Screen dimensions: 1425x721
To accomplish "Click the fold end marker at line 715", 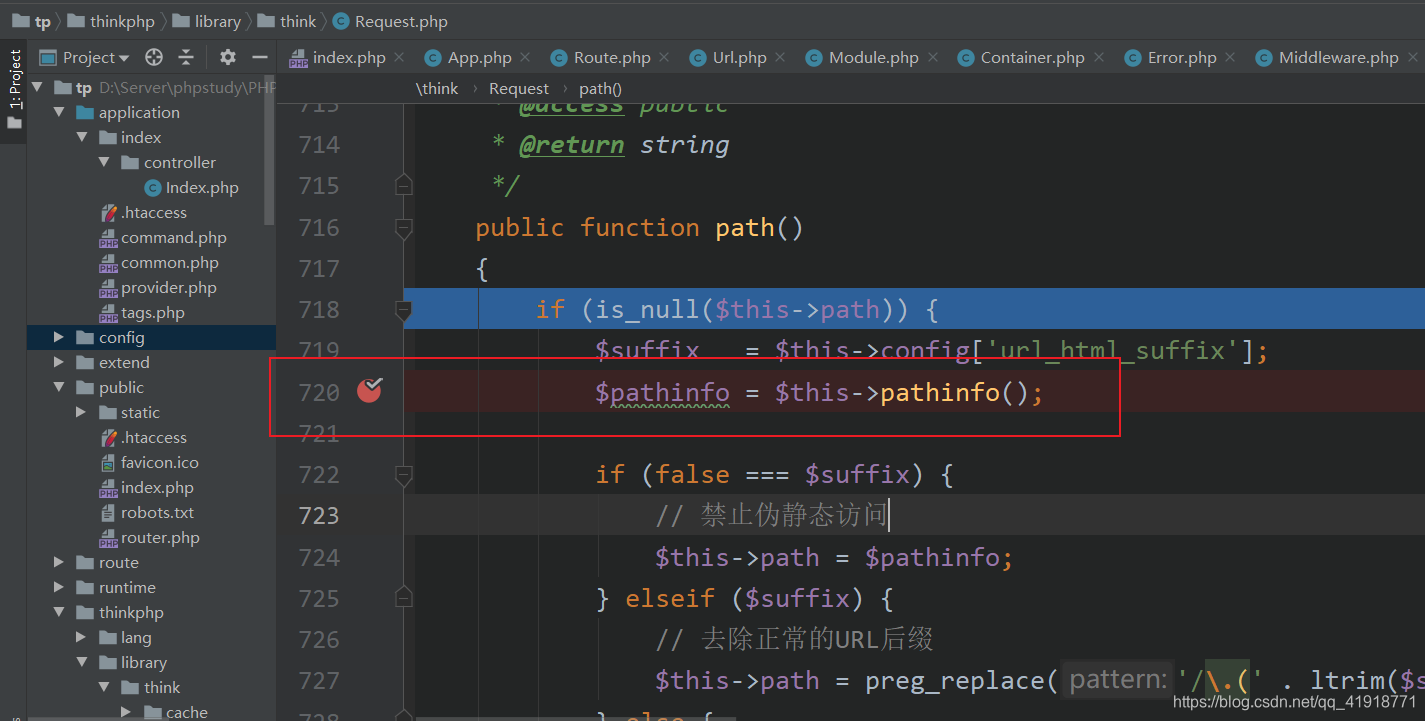I will click(403, 186).
